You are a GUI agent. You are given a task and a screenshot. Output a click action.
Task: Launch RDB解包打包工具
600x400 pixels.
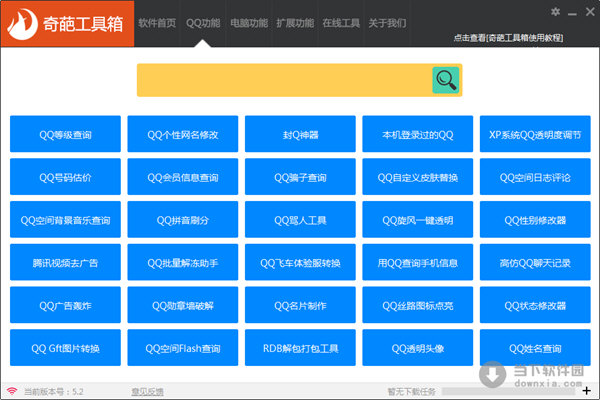point(300,348)
